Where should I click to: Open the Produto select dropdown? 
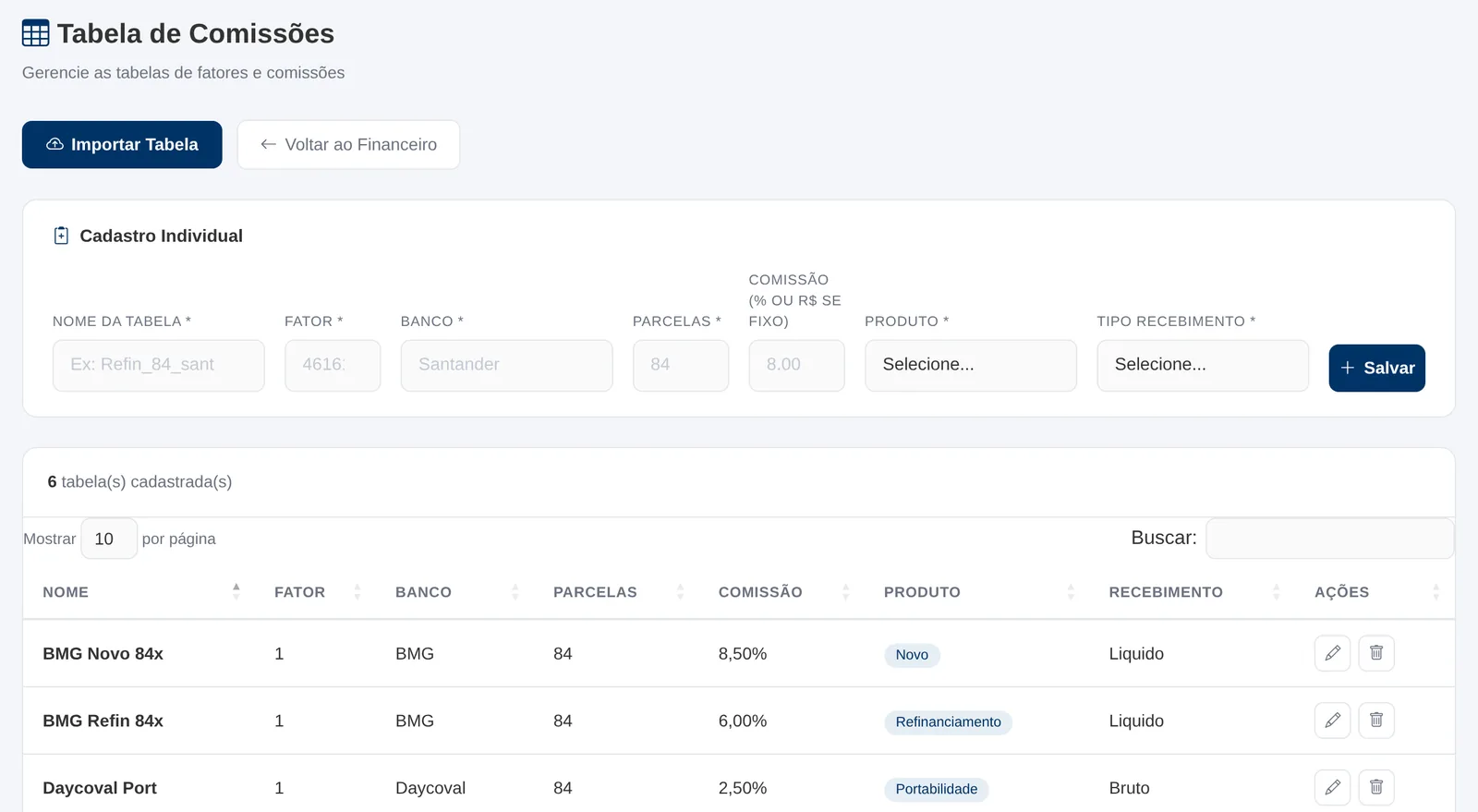coord(970,365)
